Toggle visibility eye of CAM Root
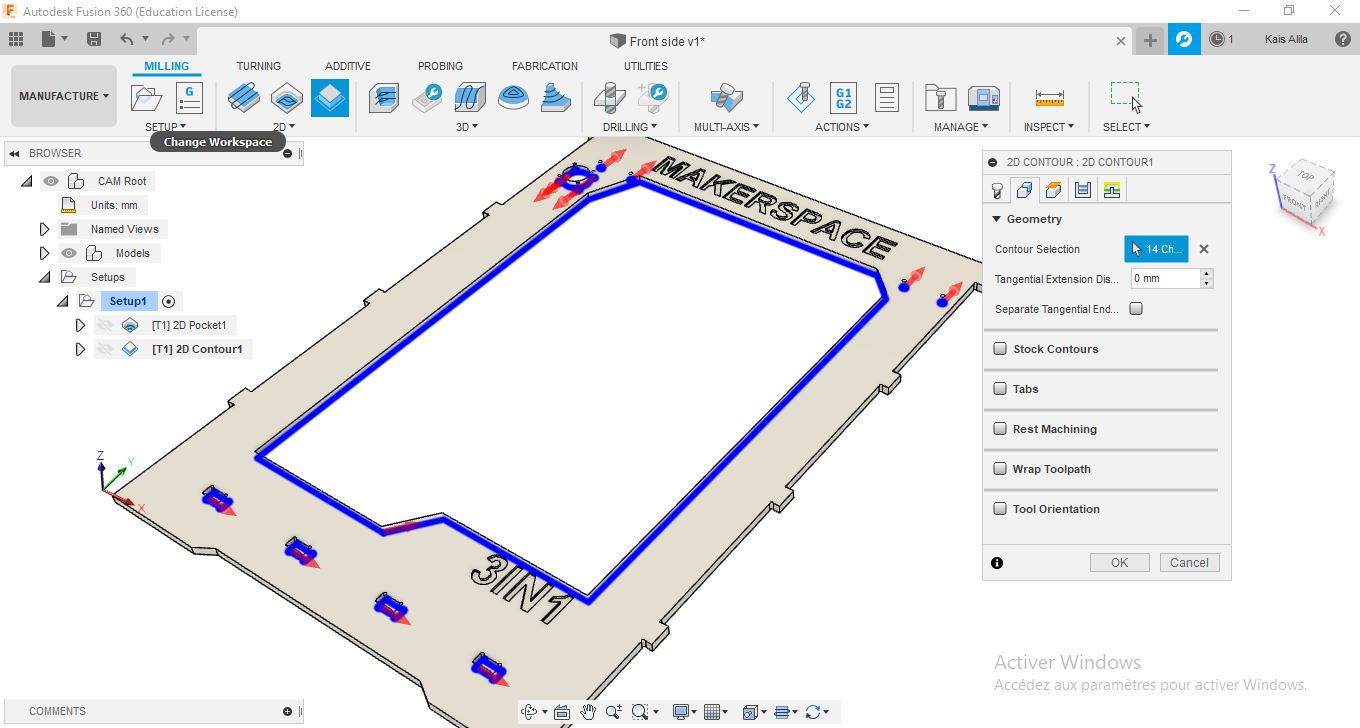Image resolution: width=1360 pixels, height=728 pixels. click(51, 181)
